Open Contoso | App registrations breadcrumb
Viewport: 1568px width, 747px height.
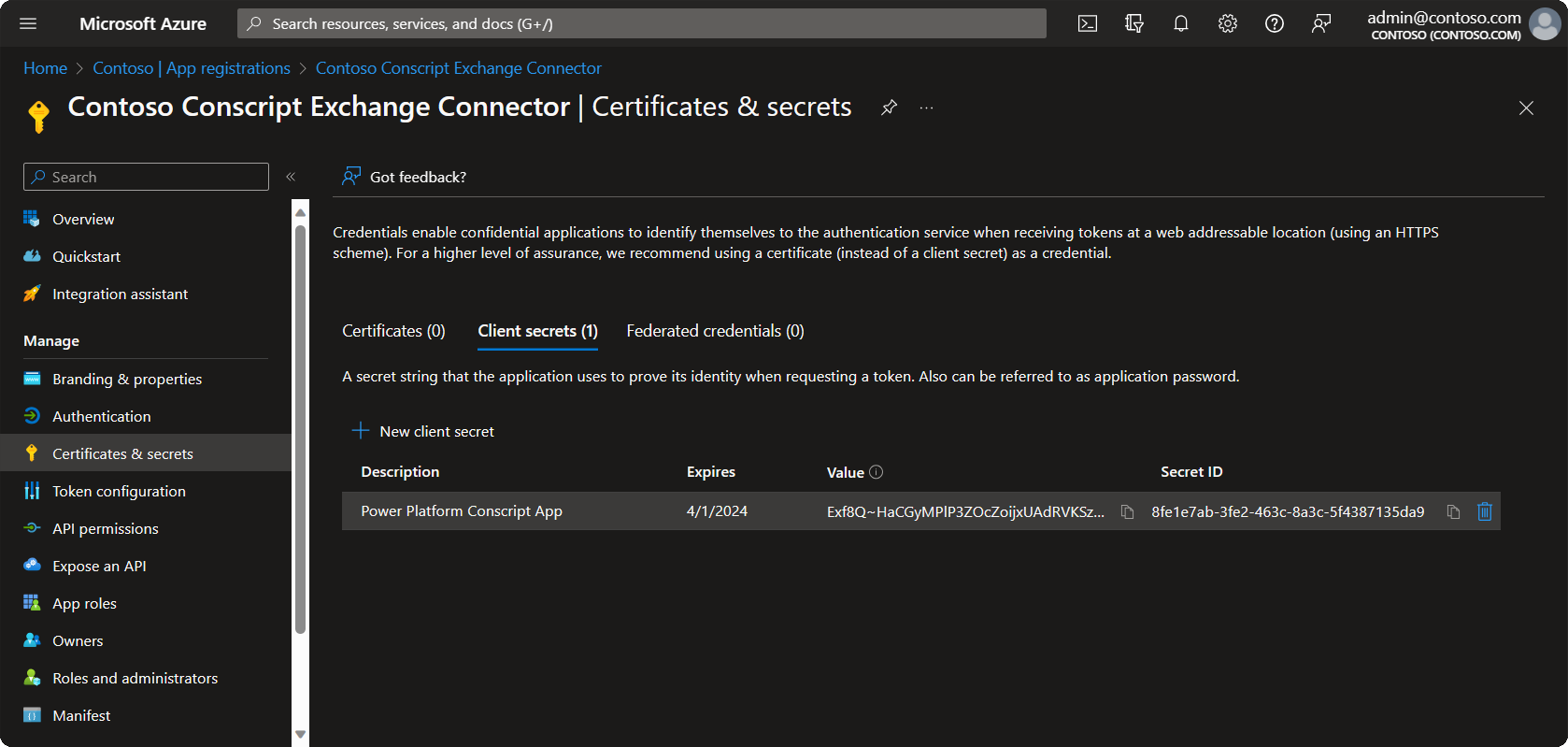tap(192, 68)
